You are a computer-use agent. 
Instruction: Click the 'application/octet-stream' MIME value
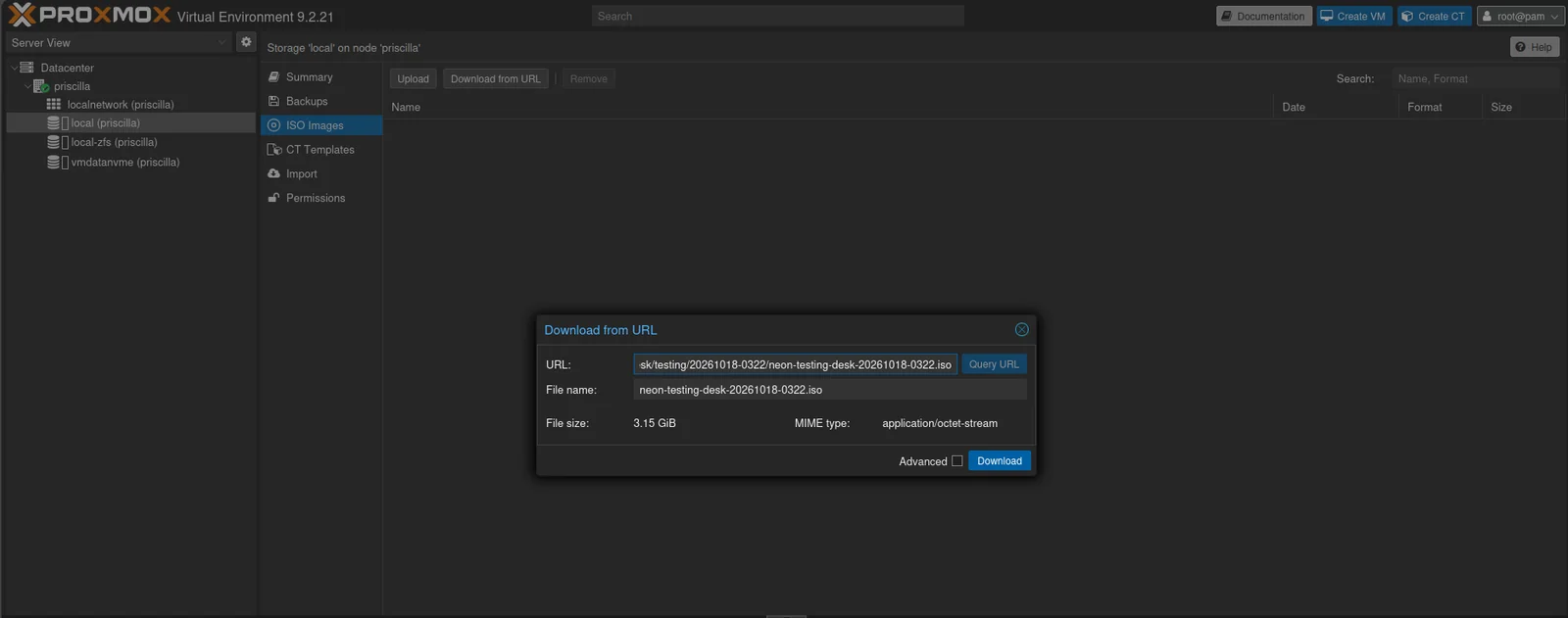click(x=940, y=423)
